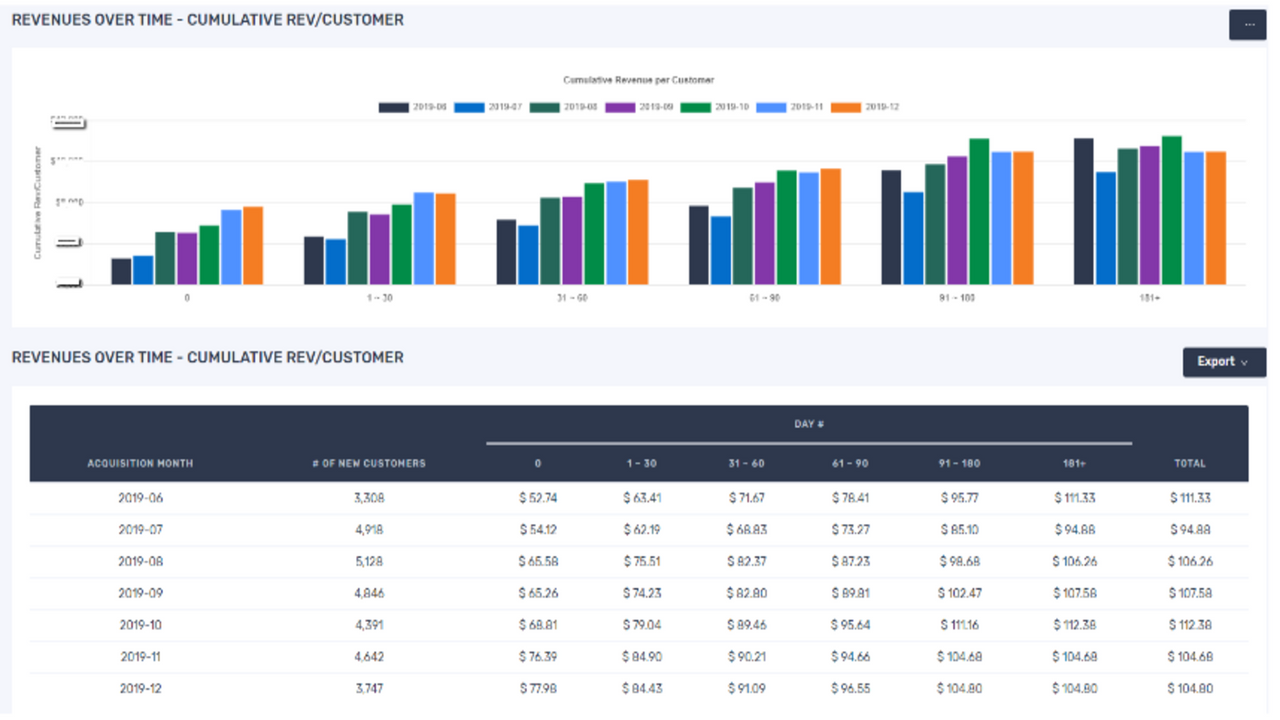Click the Day # header label
This screenshot has width=1280, height=720.
click(809, 425)
